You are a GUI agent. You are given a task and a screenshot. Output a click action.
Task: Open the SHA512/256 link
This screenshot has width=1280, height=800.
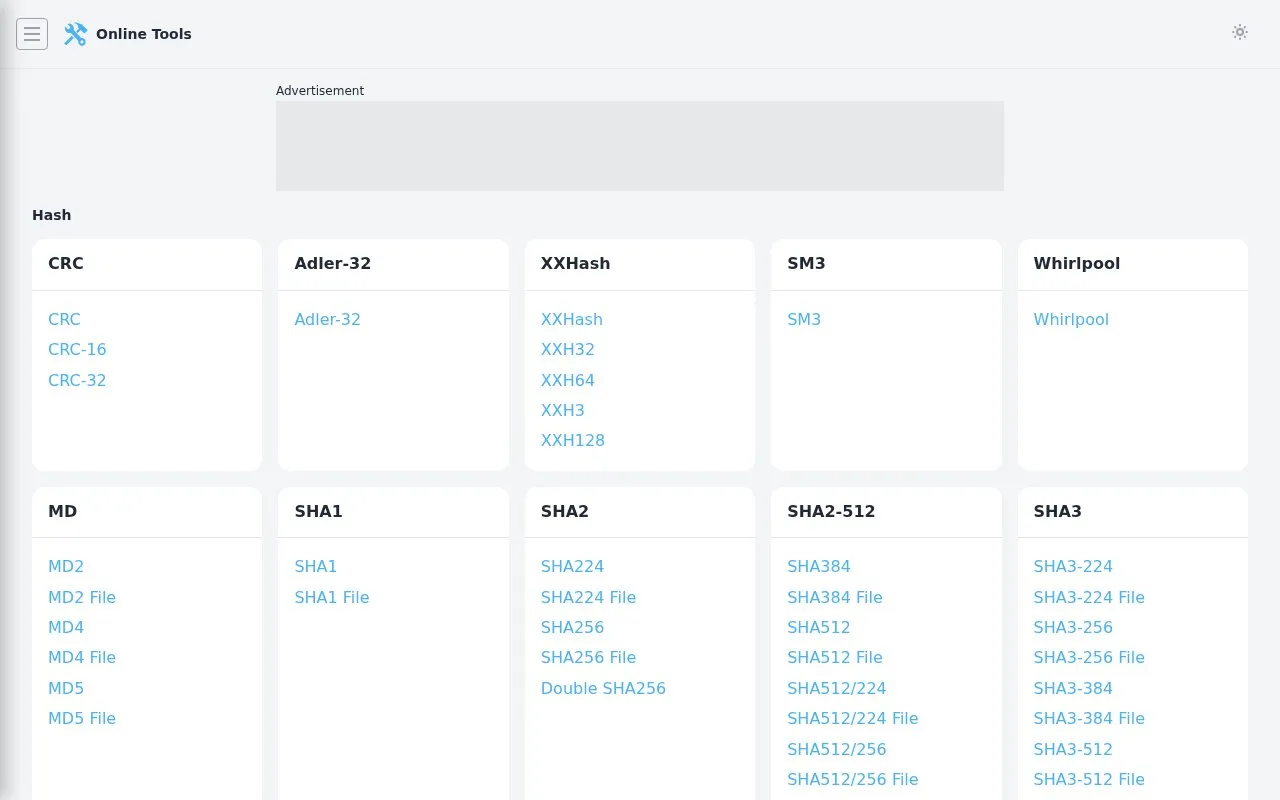(837, 749)
